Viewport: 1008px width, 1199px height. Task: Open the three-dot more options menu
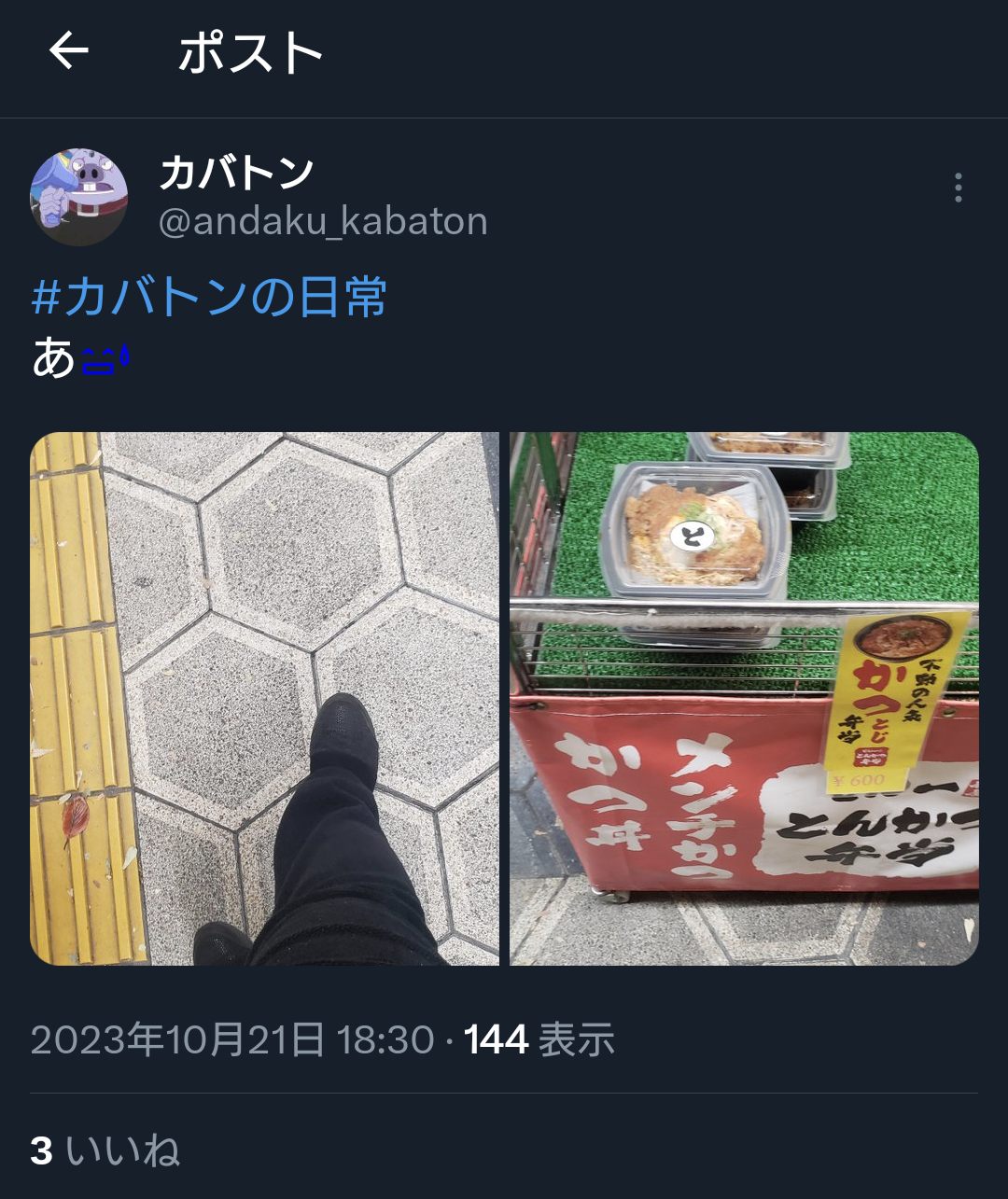[959, 188]
